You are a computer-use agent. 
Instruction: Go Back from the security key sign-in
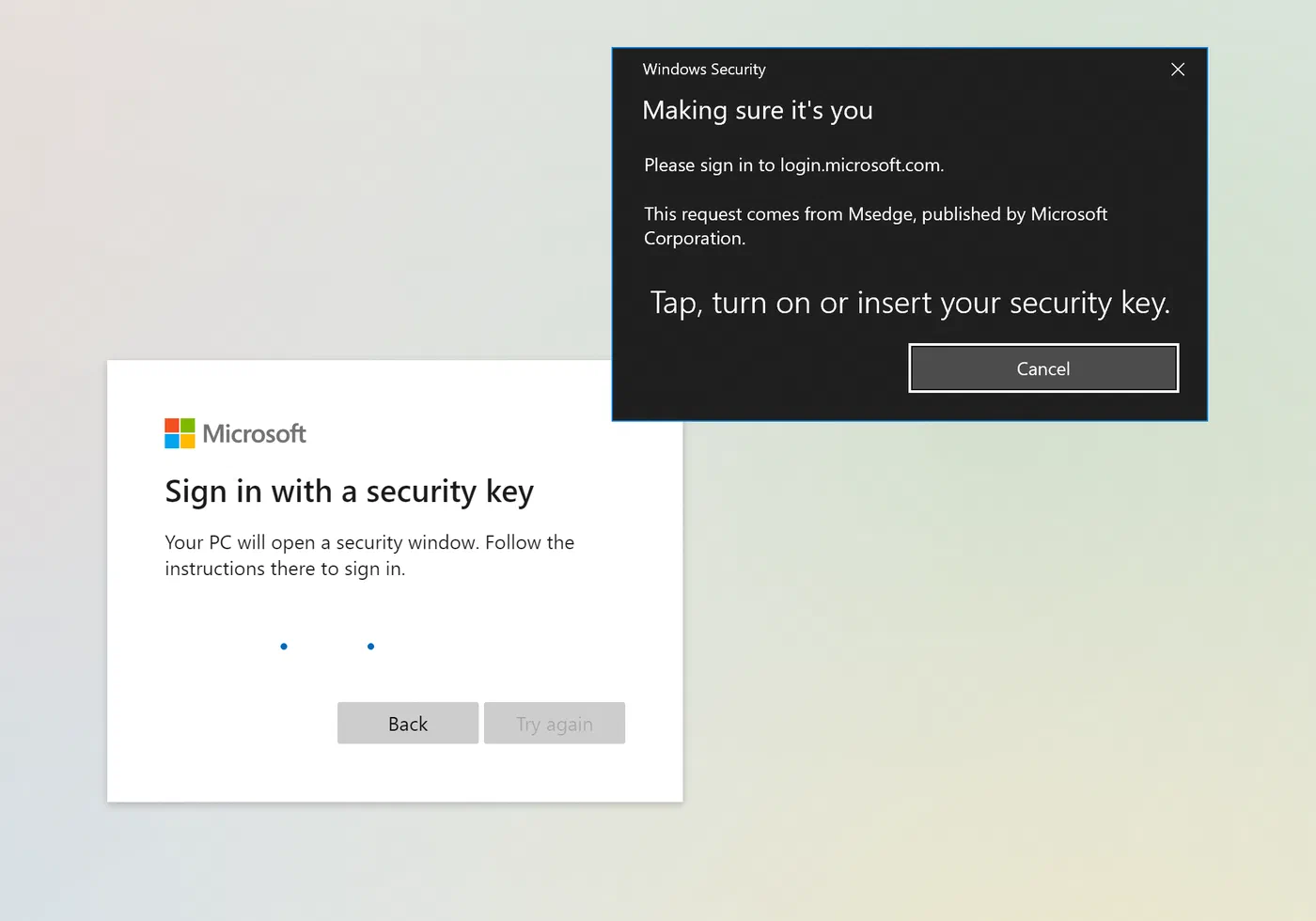408,724
